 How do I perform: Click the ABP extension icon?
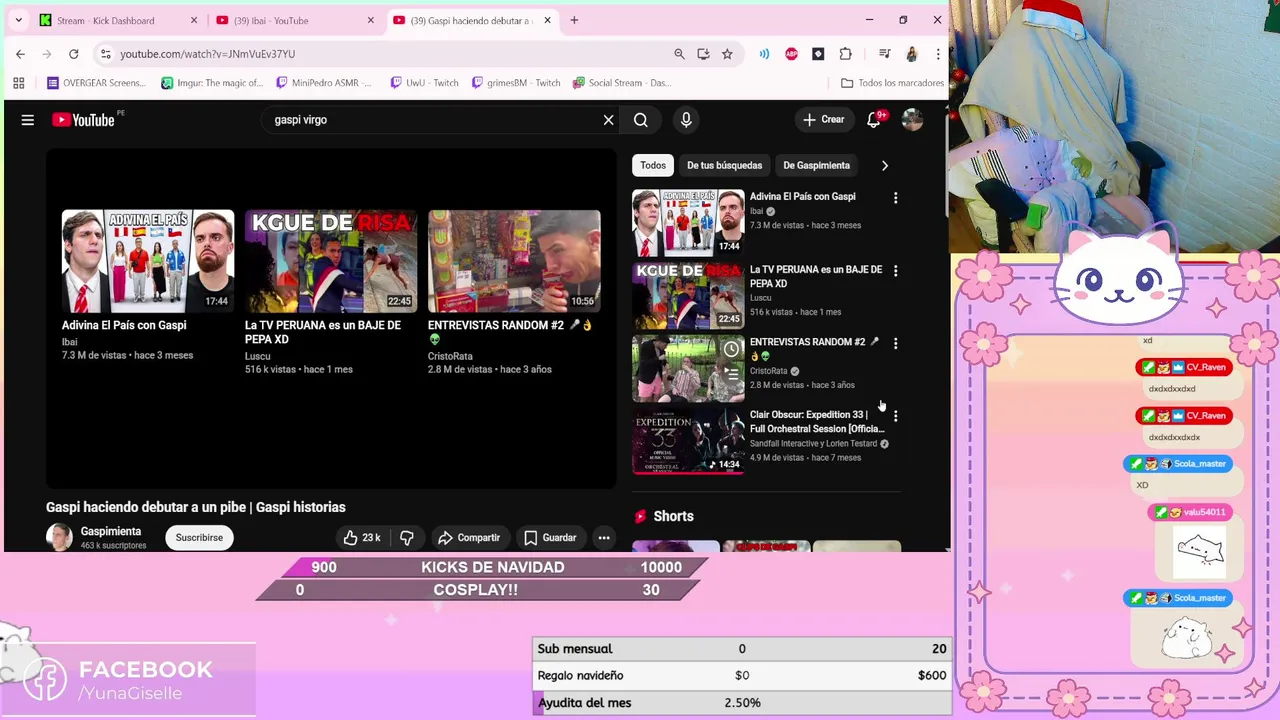(791, 54)
